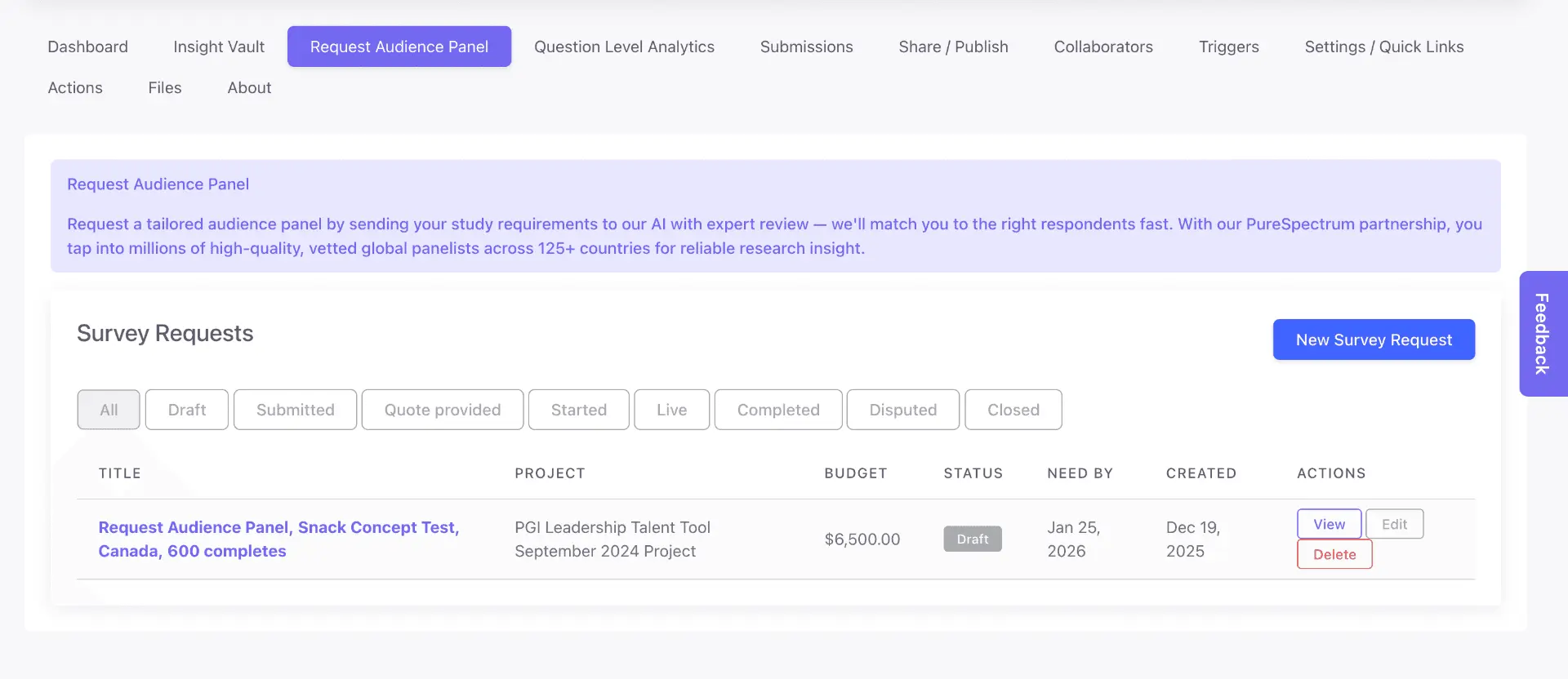
Task: Click the Dec 19, 2025 created date
Action: [x=1193, y=539]
